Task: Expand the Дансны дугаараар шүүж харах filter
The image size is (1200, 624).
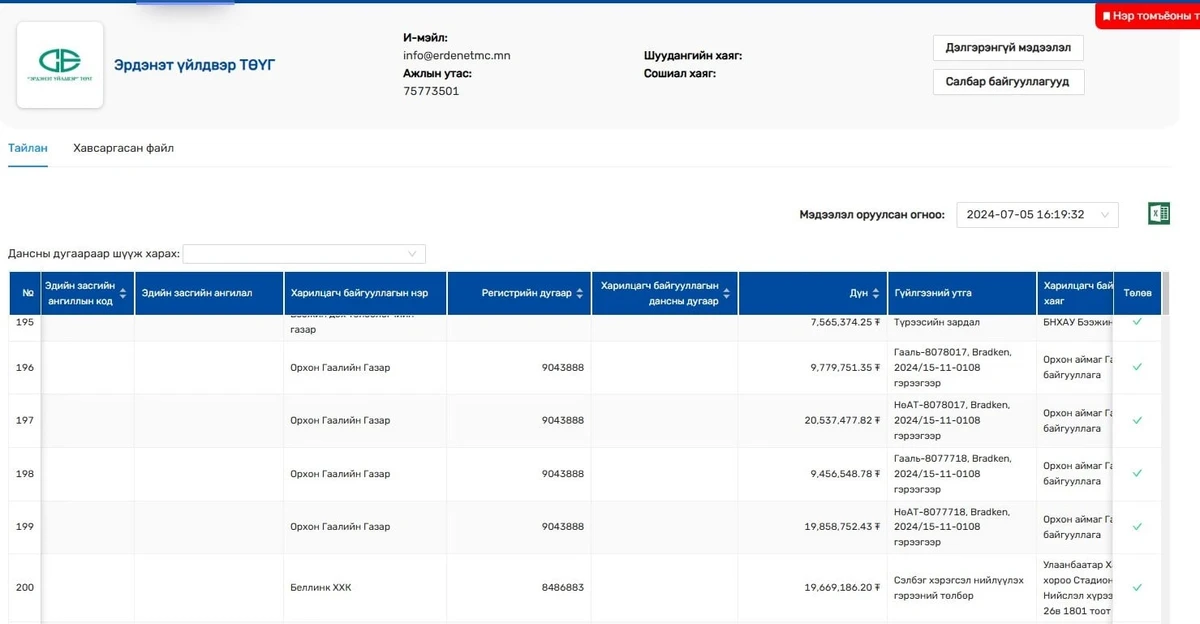Action: (x=304, y=254)
